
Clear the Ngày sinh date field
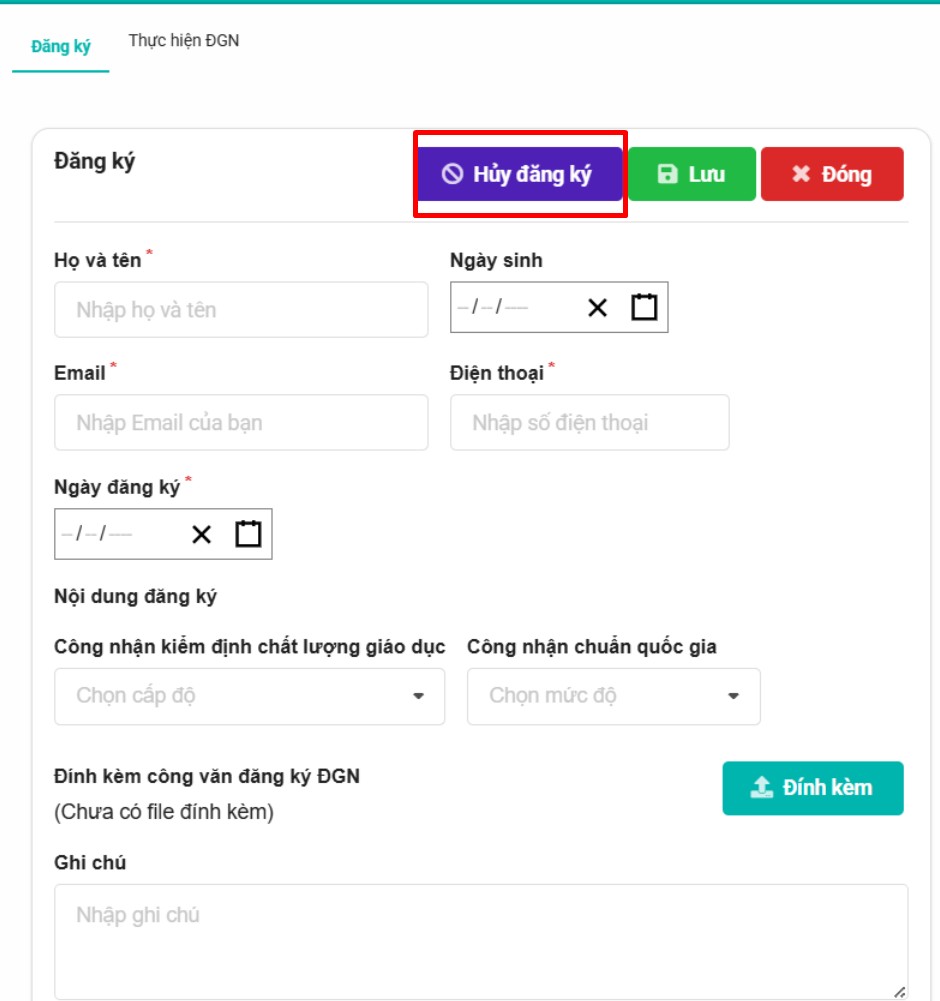597,308
